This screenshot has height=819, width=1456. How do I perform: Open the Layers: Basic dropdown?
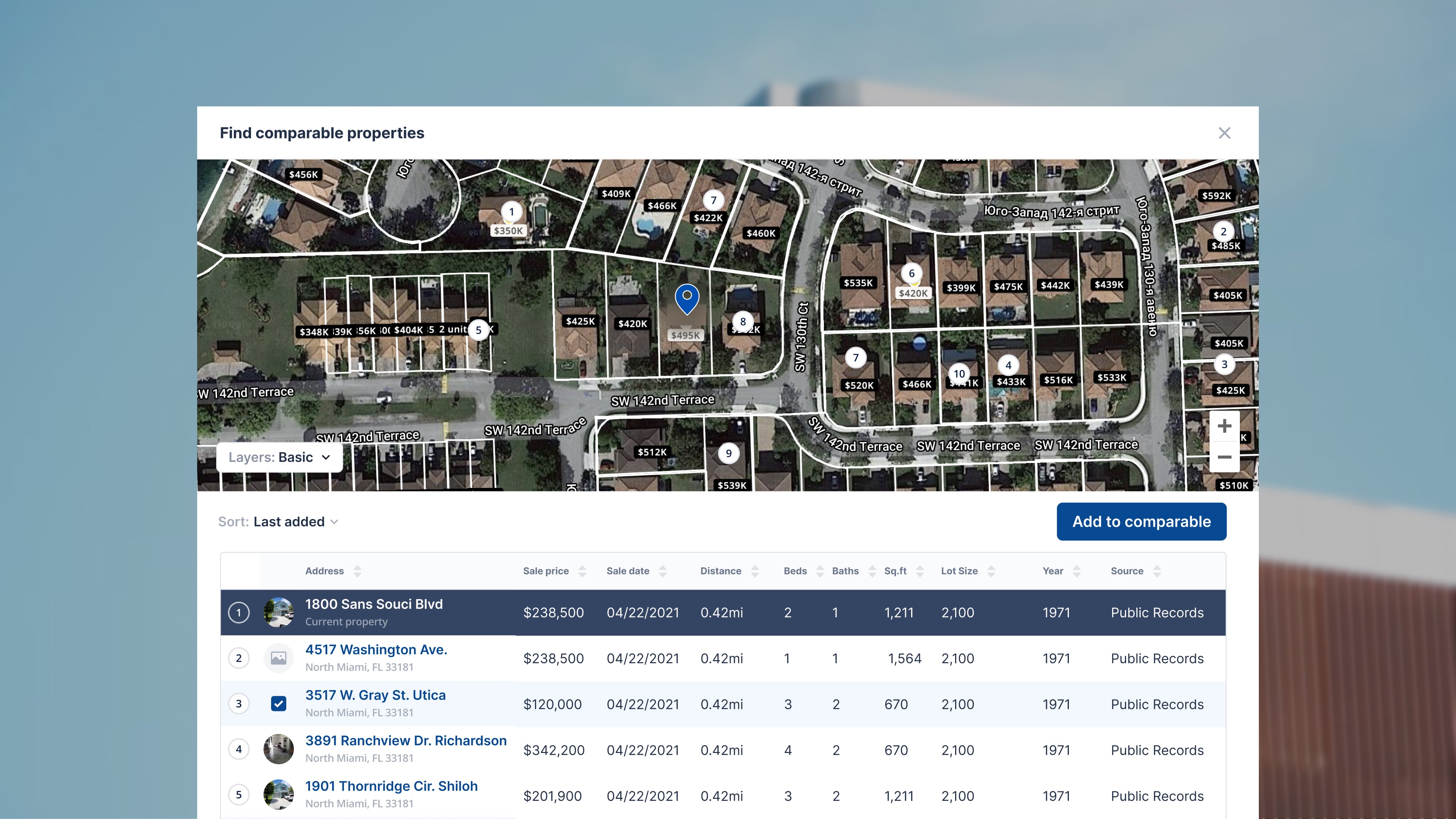pos(279,457)
